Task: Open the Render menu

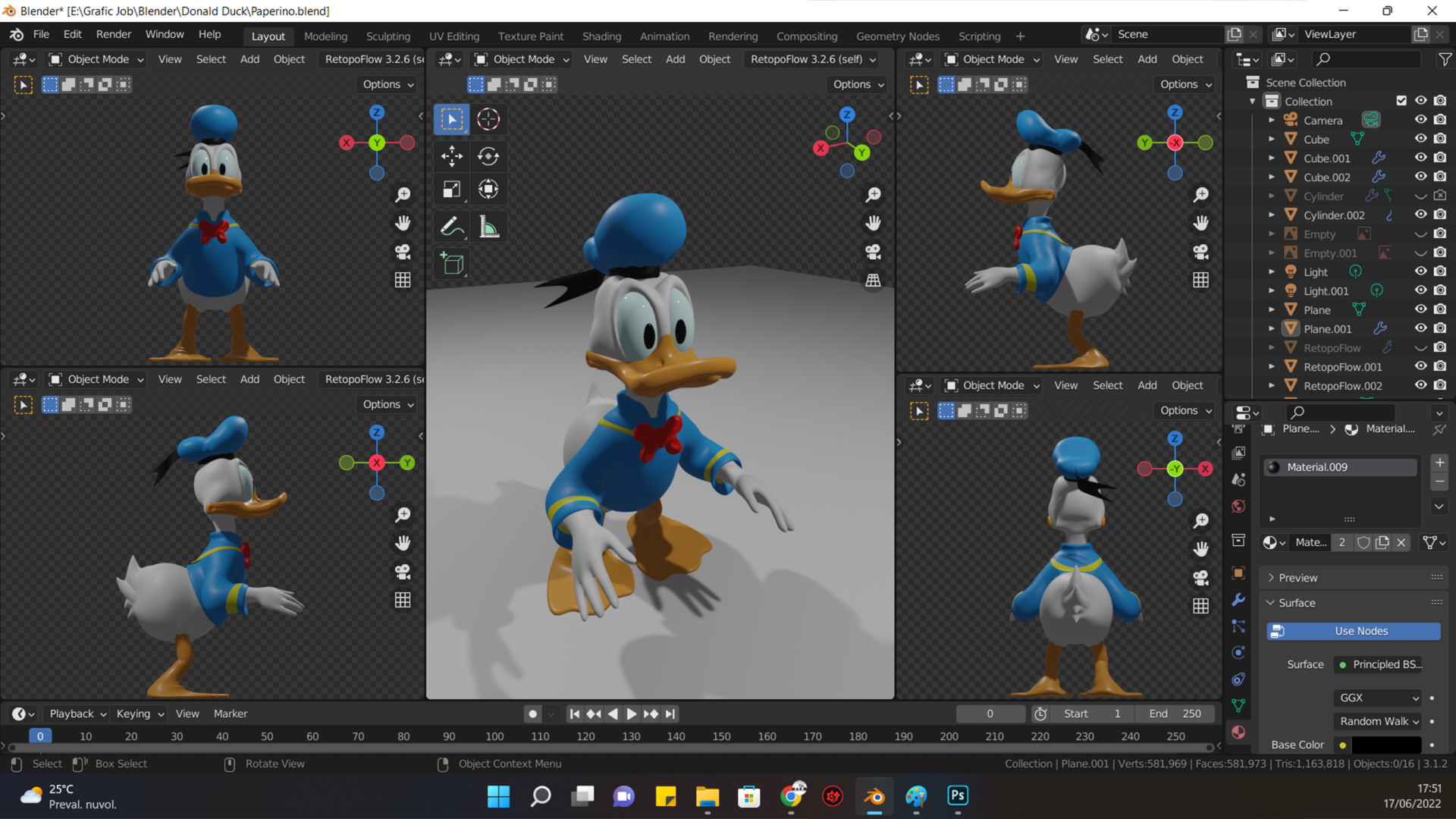Action: tap(114, 34)
